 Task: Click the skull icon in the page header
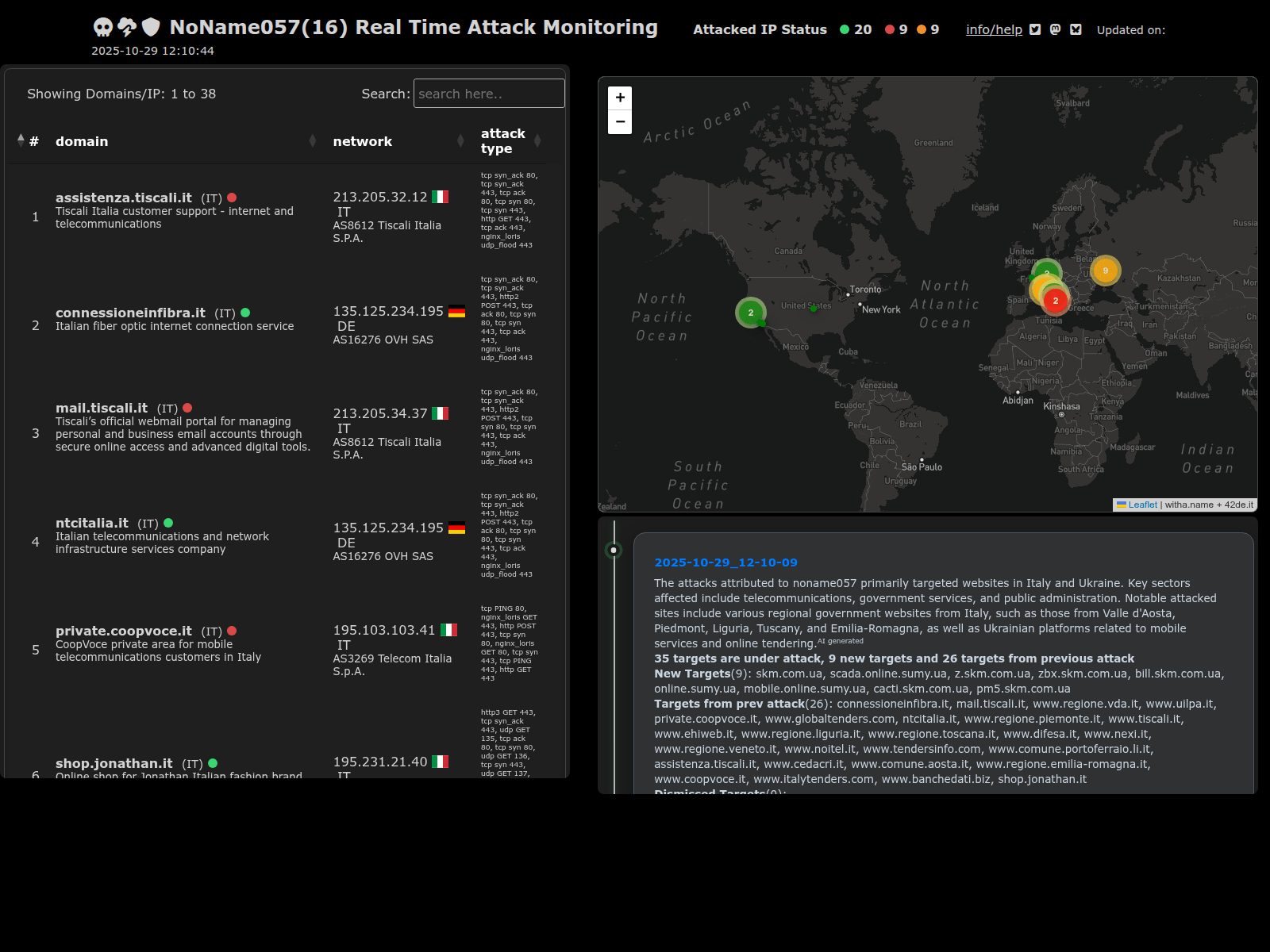click(x=103, y=28)
